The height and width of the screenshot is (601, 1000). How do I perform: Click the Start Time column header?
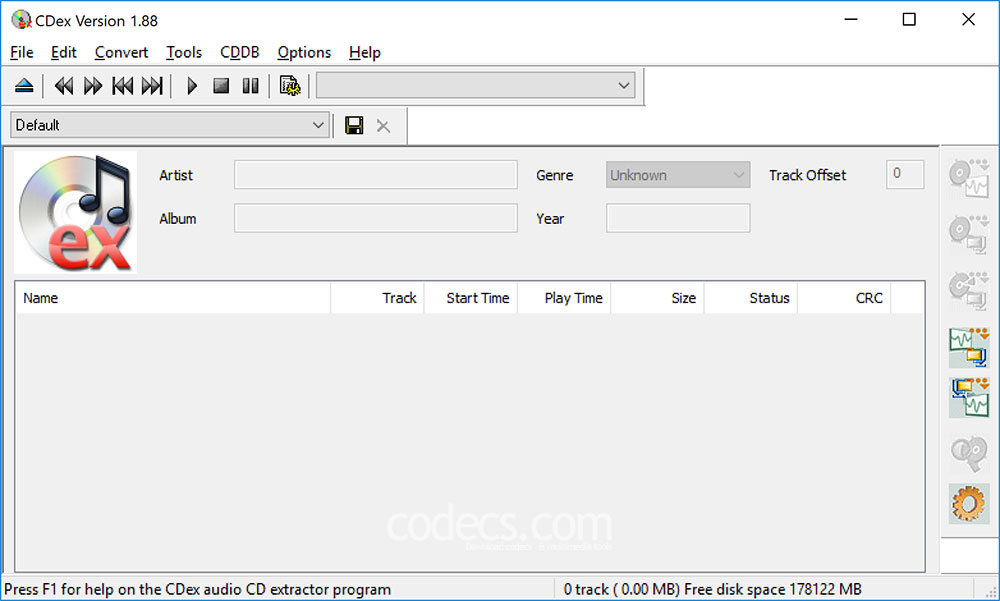coord(471,298)
